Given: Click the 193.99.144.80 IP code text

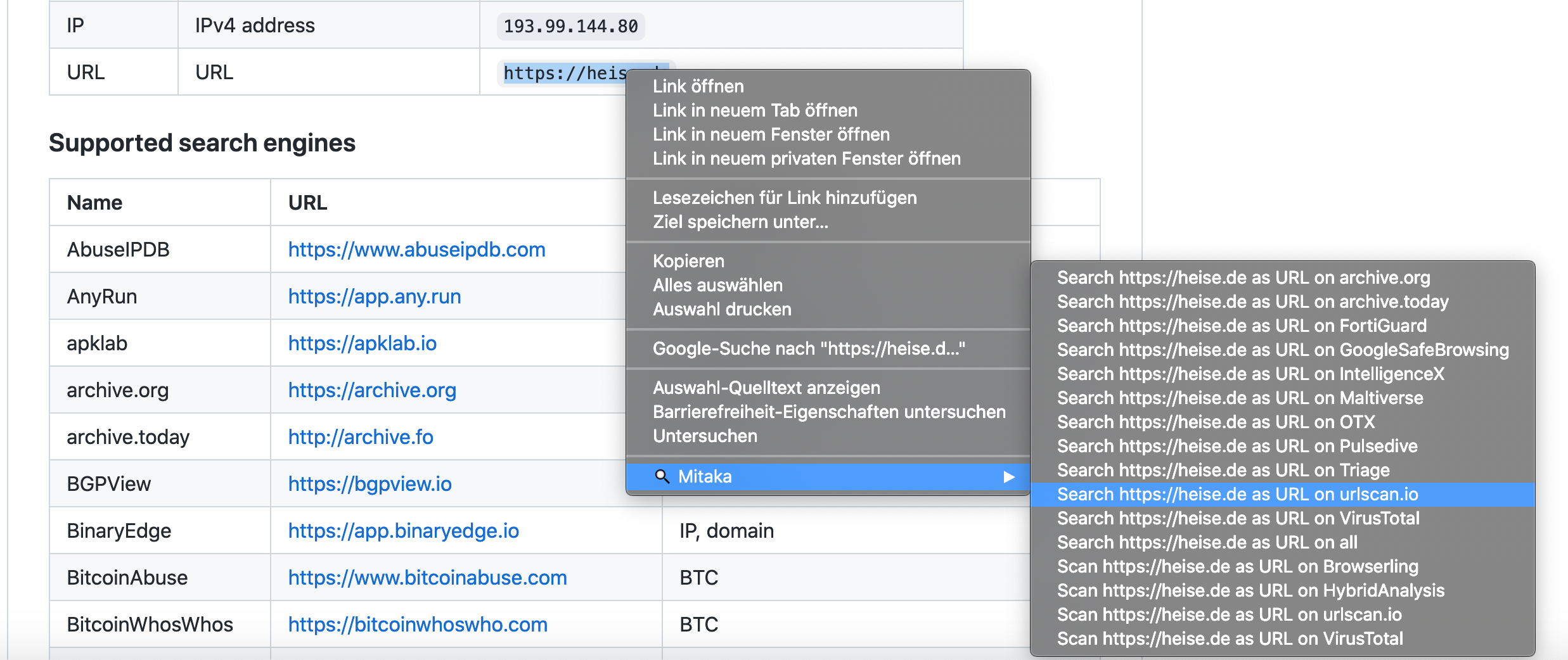Looking at the screenshot, I should (x=570, y=27).
